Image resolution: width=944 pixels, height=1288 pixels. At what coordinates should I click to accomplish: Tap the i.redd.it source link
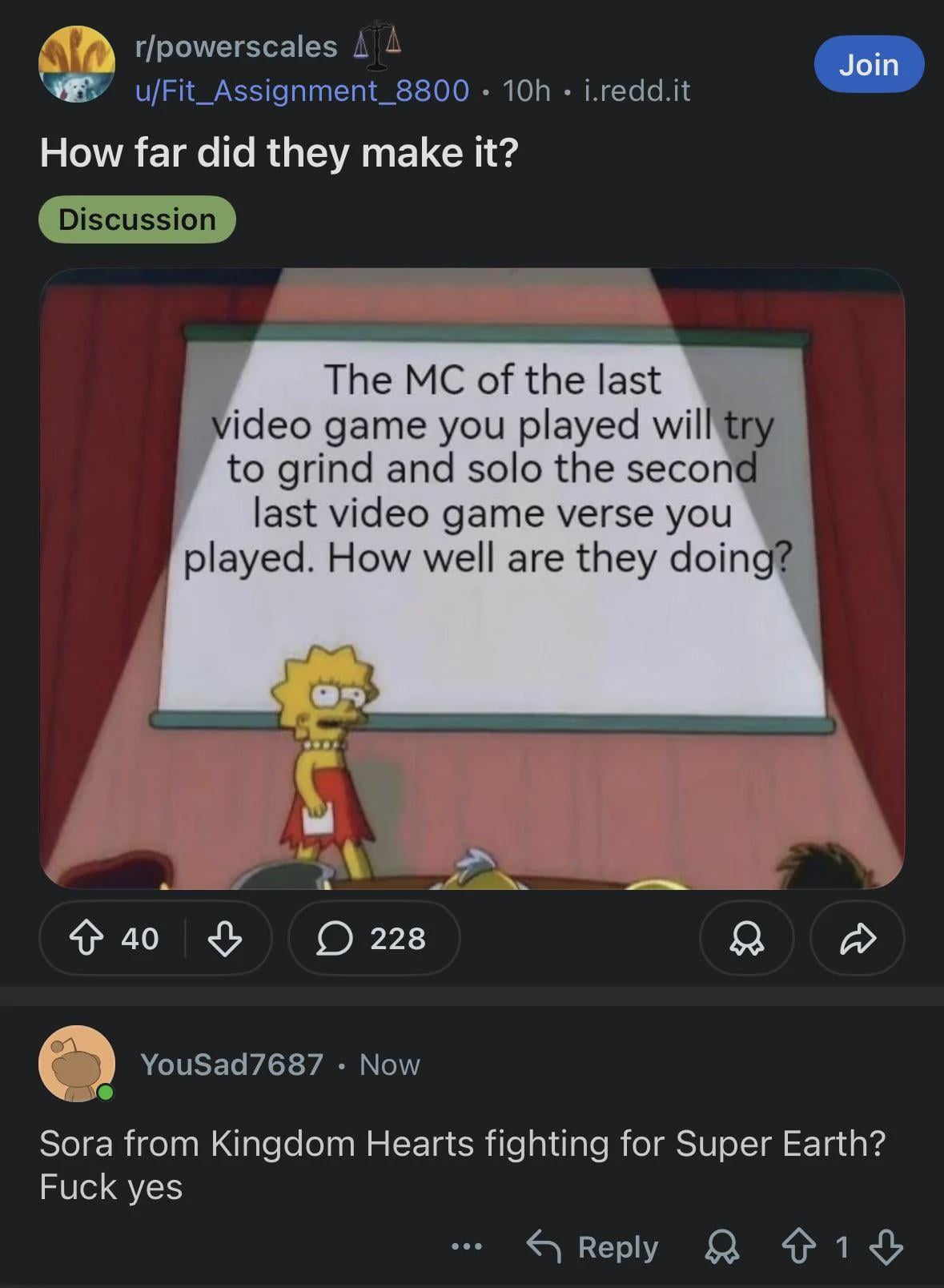coord(637,91)
